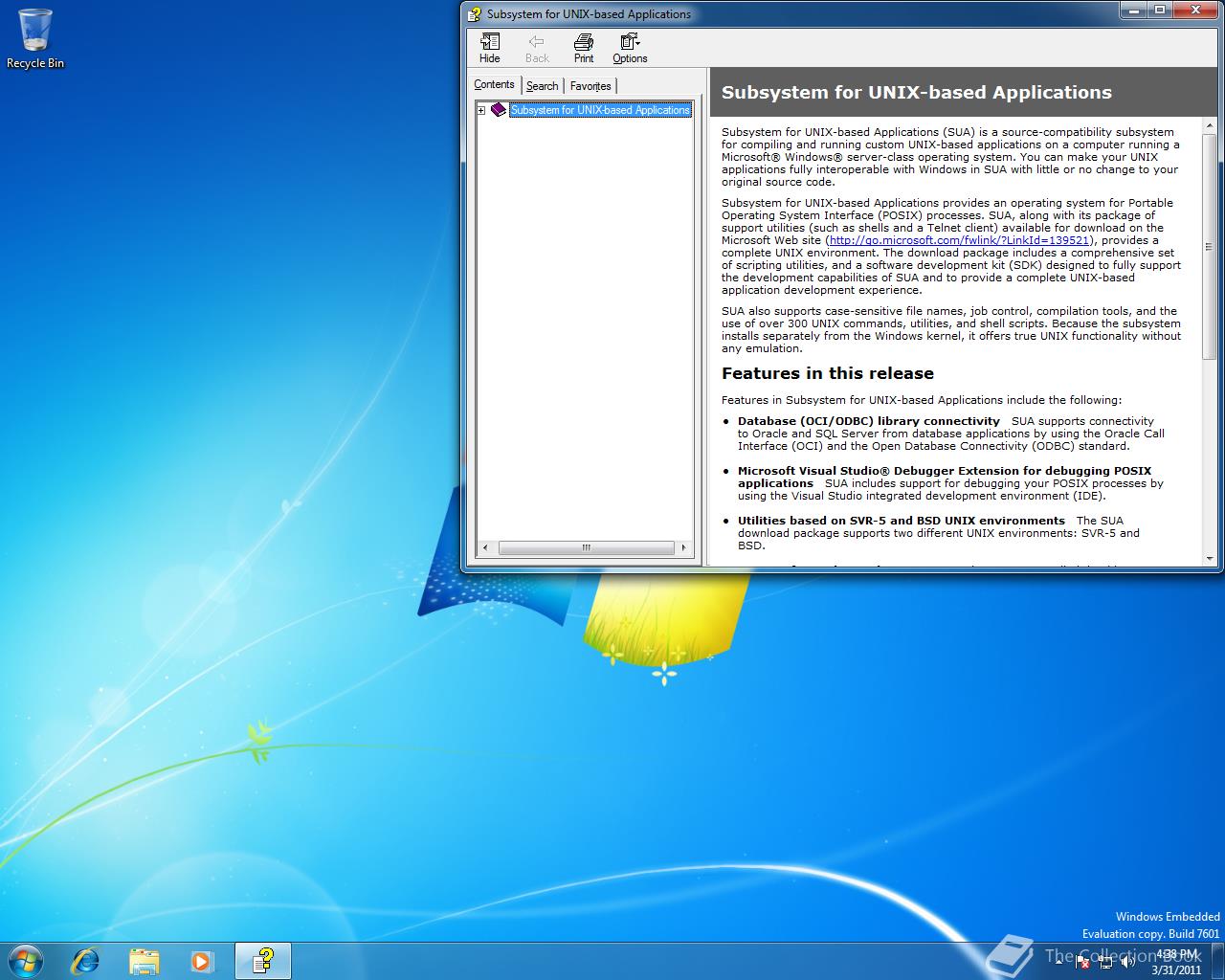
Task: Open the Action Center flag icon
Action: coord(1082,962)
